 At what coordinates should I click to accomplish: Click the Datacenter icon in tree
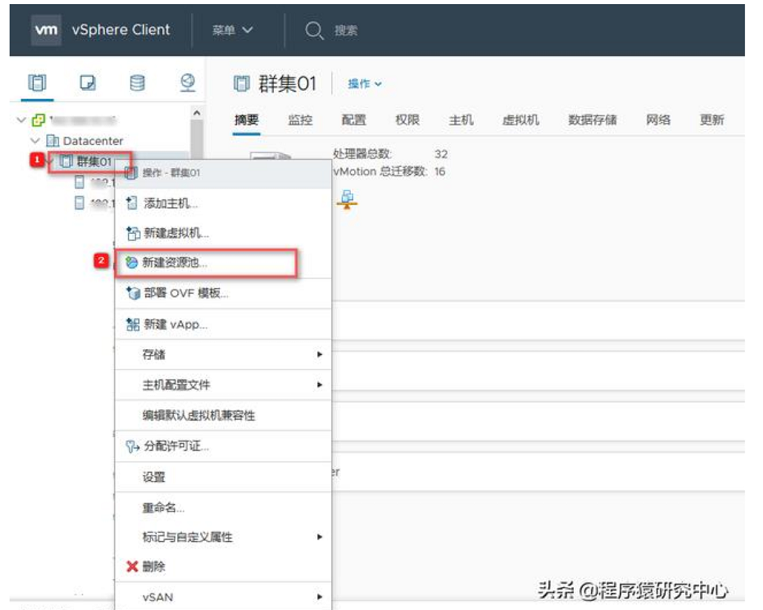pyautogui.click(x=52, y=141)
